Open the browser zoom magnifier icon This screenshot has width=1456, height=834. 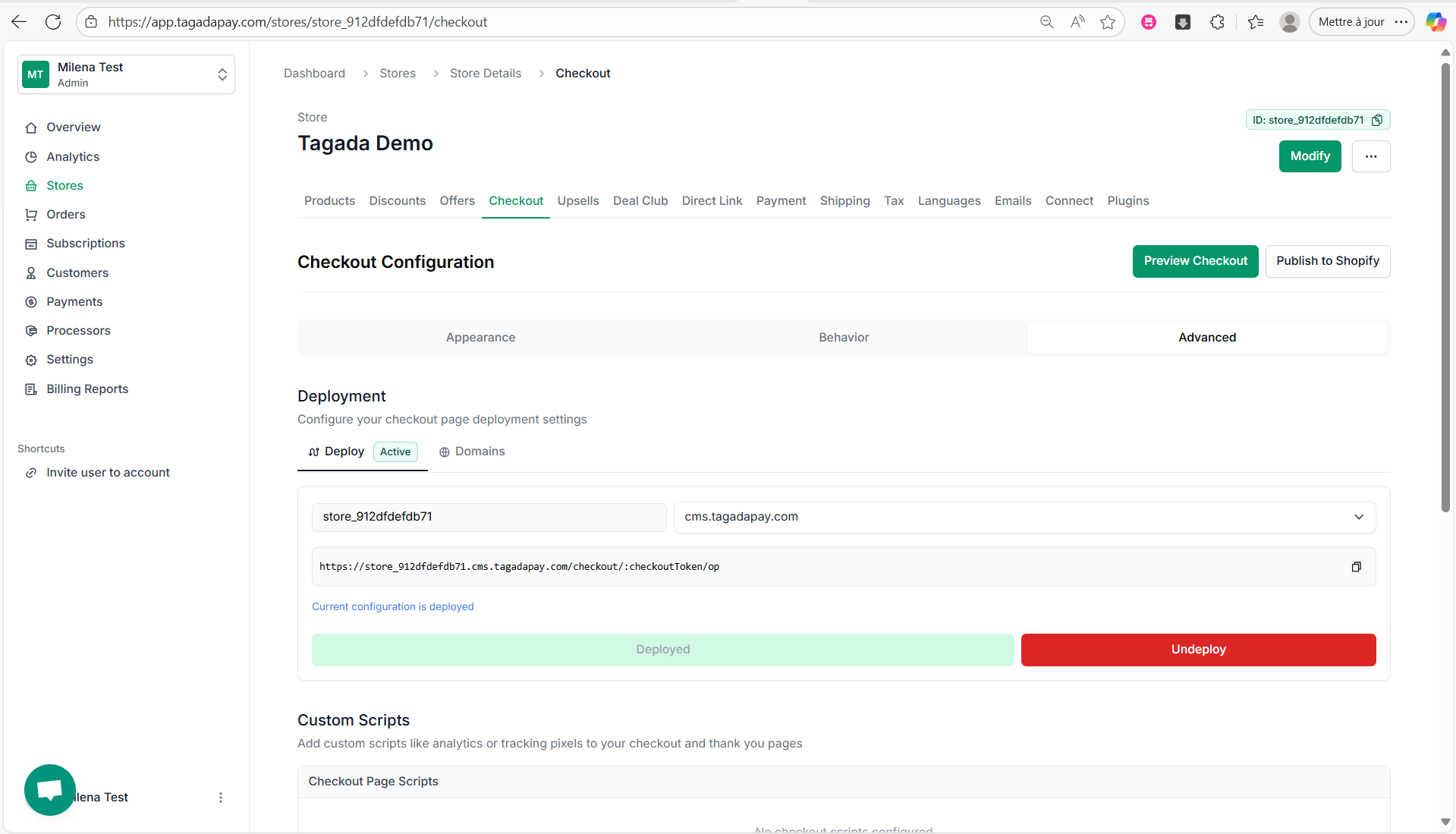click(x=1046, y=22)
